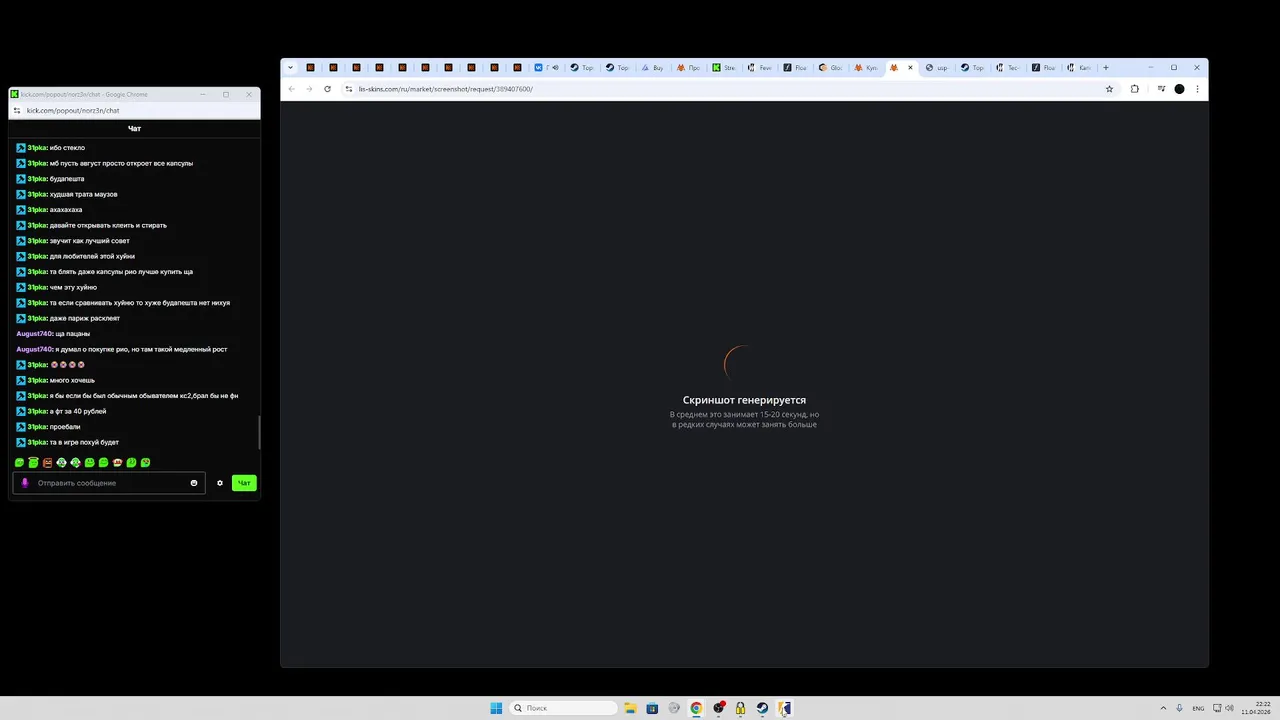Screen dimensions: 1280x720
Task: Open Chrome profile avatar
Action: tap(1179, 89)
